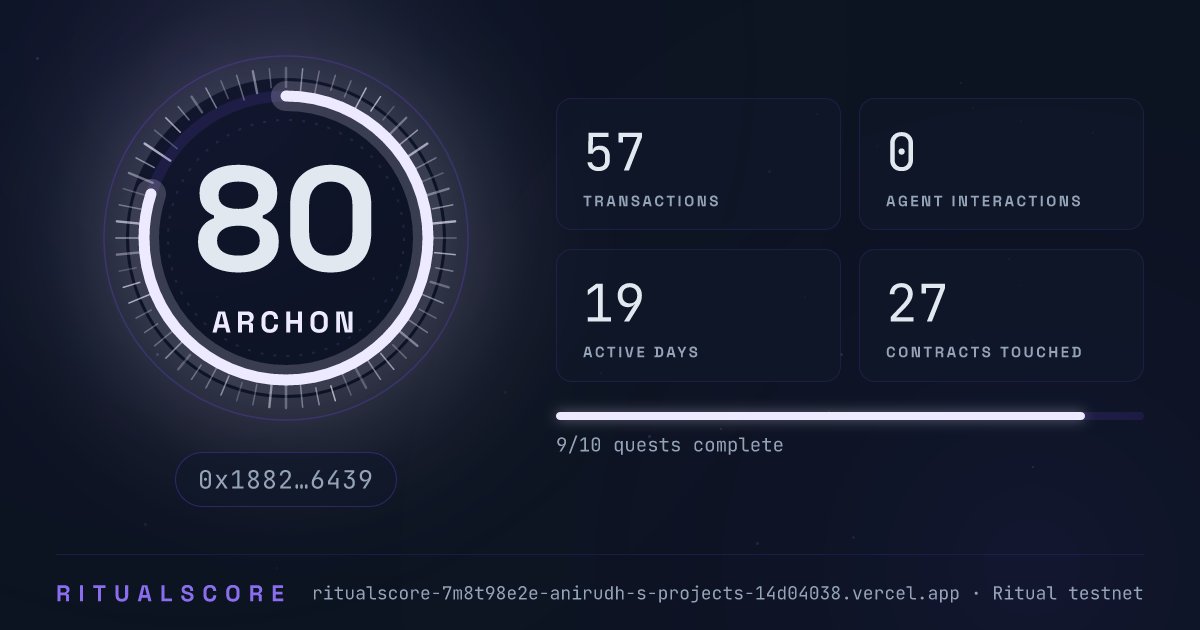The width and height of the screenshot is (1200, 630).
Task: Click the 27 contracts value
Action: coord(917,304)
